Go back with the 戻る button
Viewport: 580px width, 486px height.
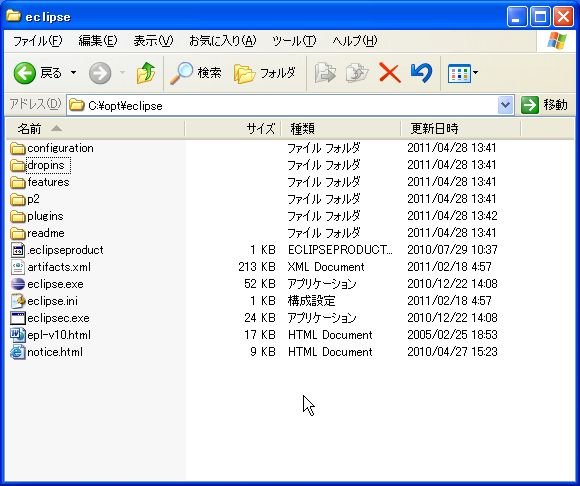point(37,73)
